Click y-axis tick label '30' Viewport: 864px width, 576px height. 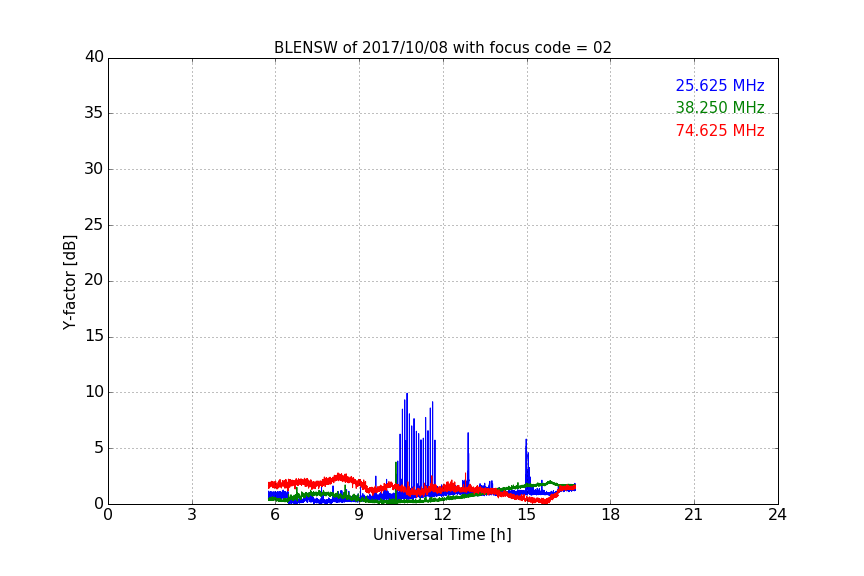click(x=94, y=169)
